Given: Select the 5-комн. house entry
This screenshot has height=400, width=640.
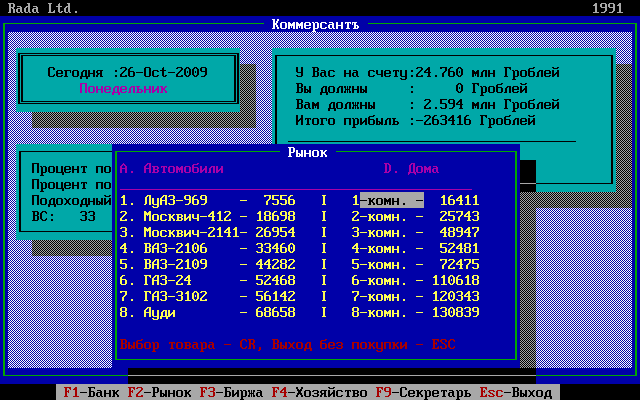Looking at the screenshot, I should coord(416,264).
